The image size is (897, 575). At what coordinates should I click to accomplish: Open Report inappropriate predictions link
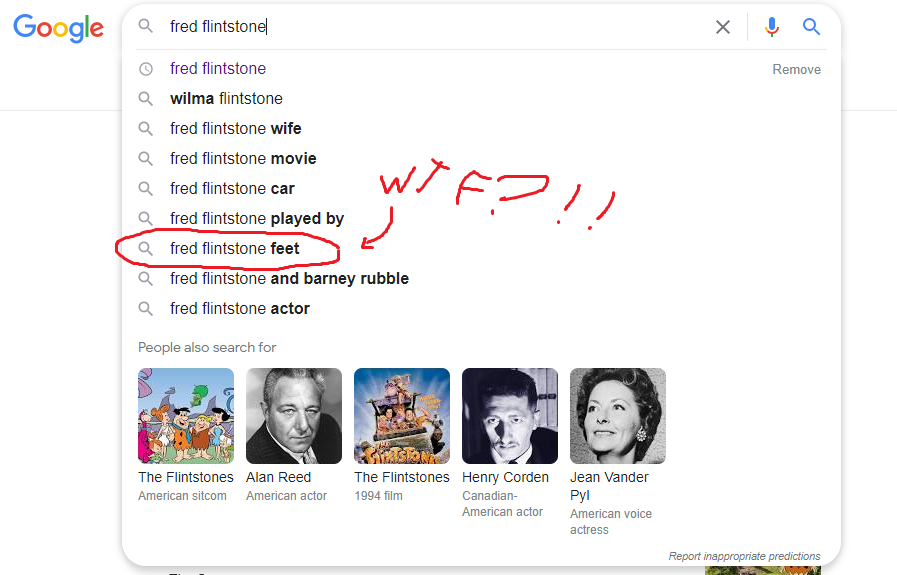tap(744, 556)
